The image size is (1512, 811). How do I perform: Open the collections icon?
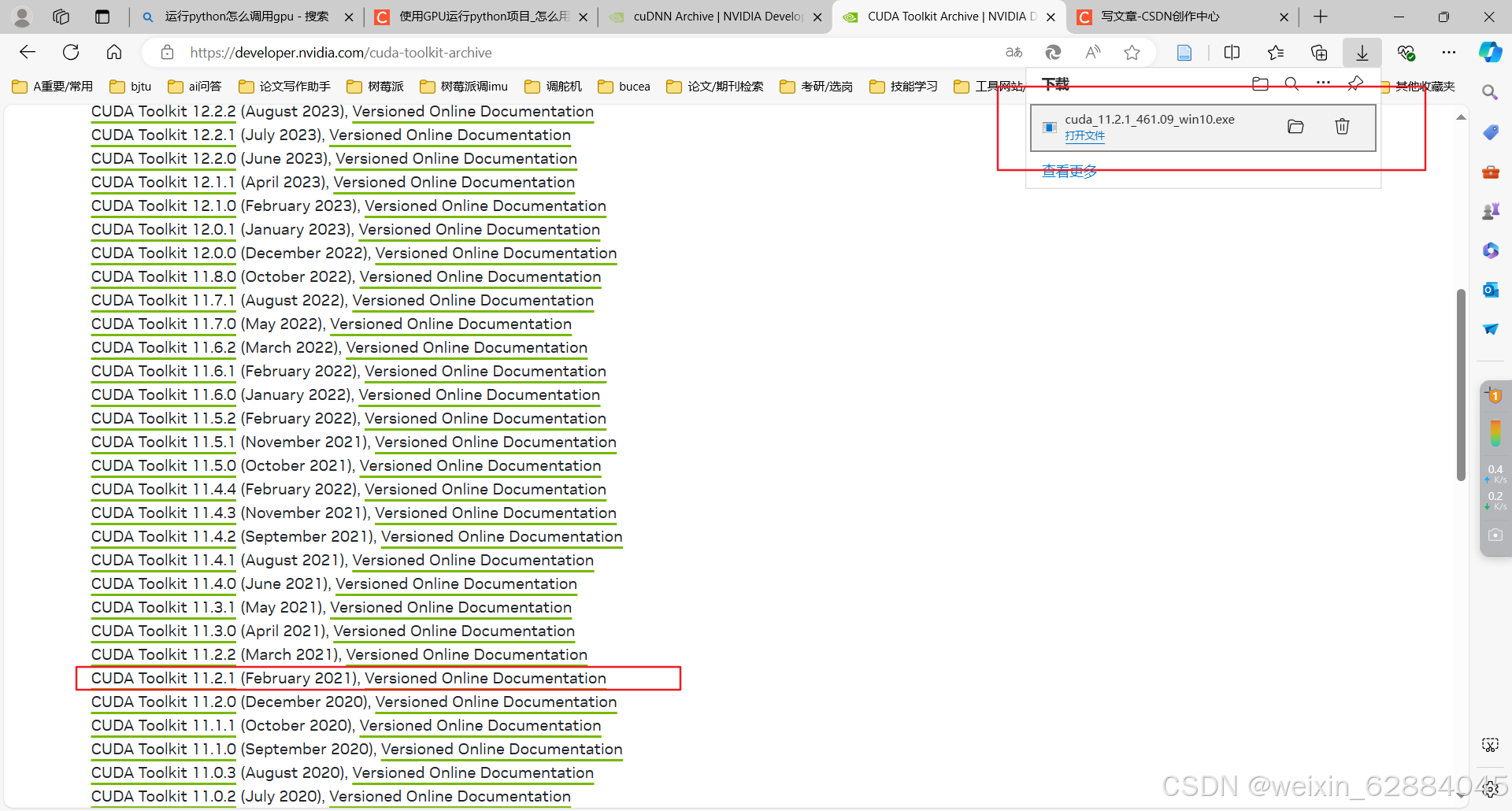pyautogui.click(x=1319, y=53)
